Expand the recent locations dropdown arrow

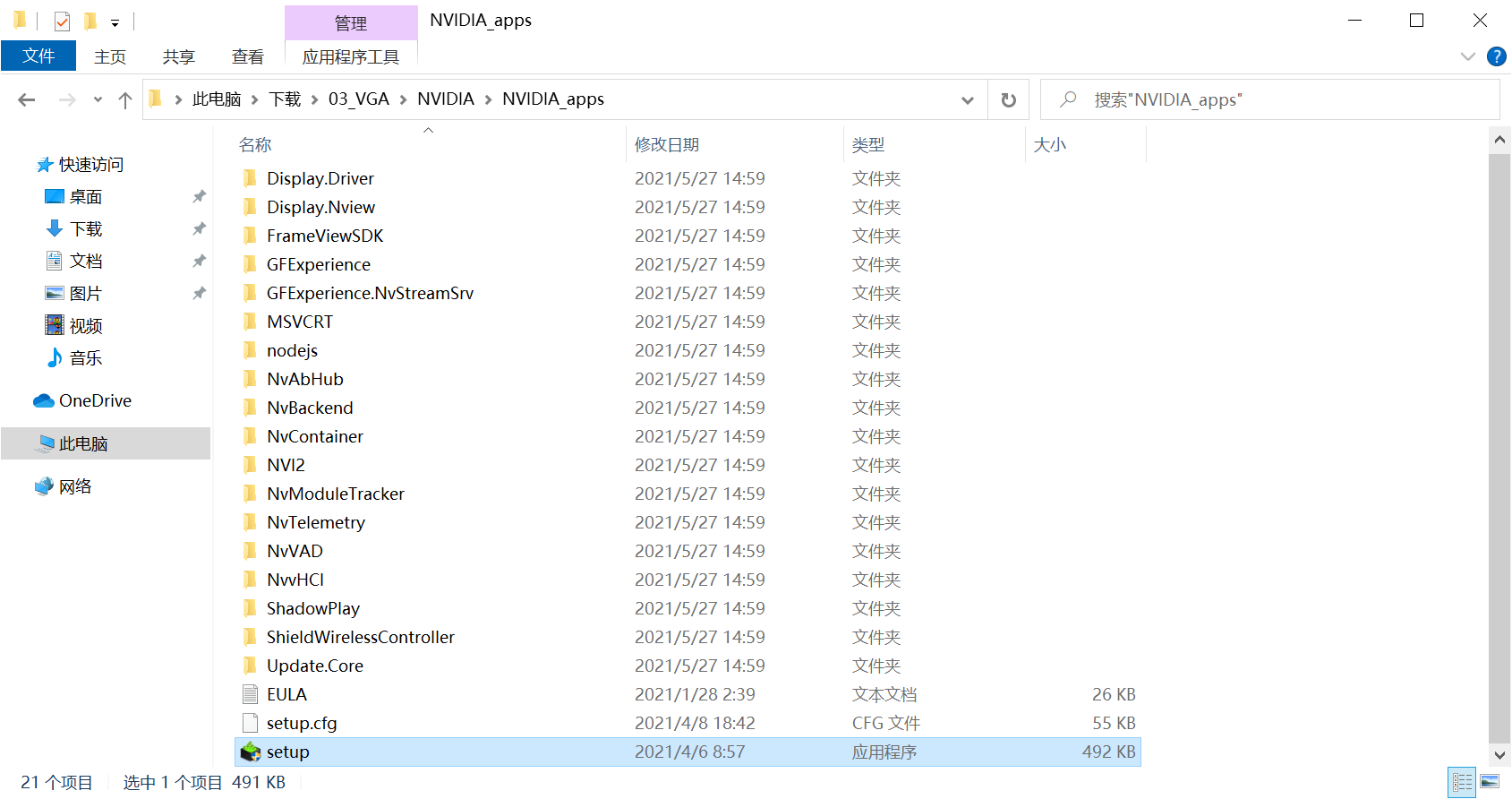click(x=98, y=100)
